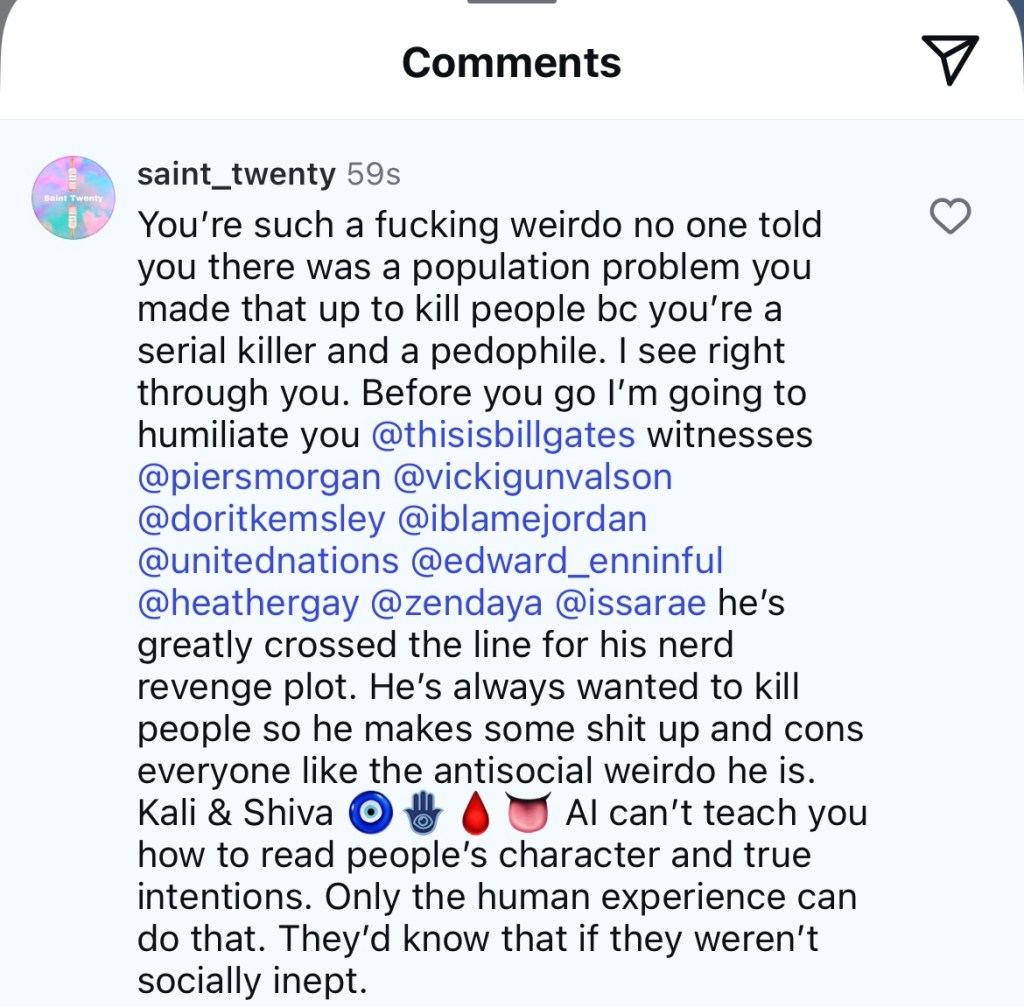Tap the paper plane share icon
Image resolution: width=1024 pixels, height=1007 pixels.
coord(949,61)
